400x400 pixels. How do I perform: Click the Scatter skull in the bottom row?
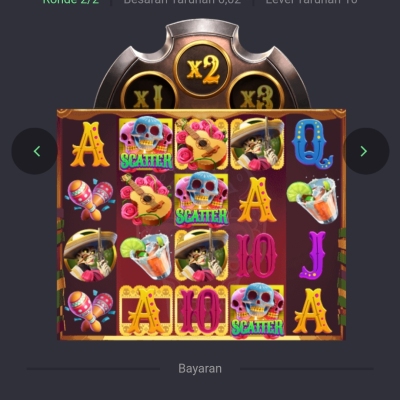click(257, 311)
